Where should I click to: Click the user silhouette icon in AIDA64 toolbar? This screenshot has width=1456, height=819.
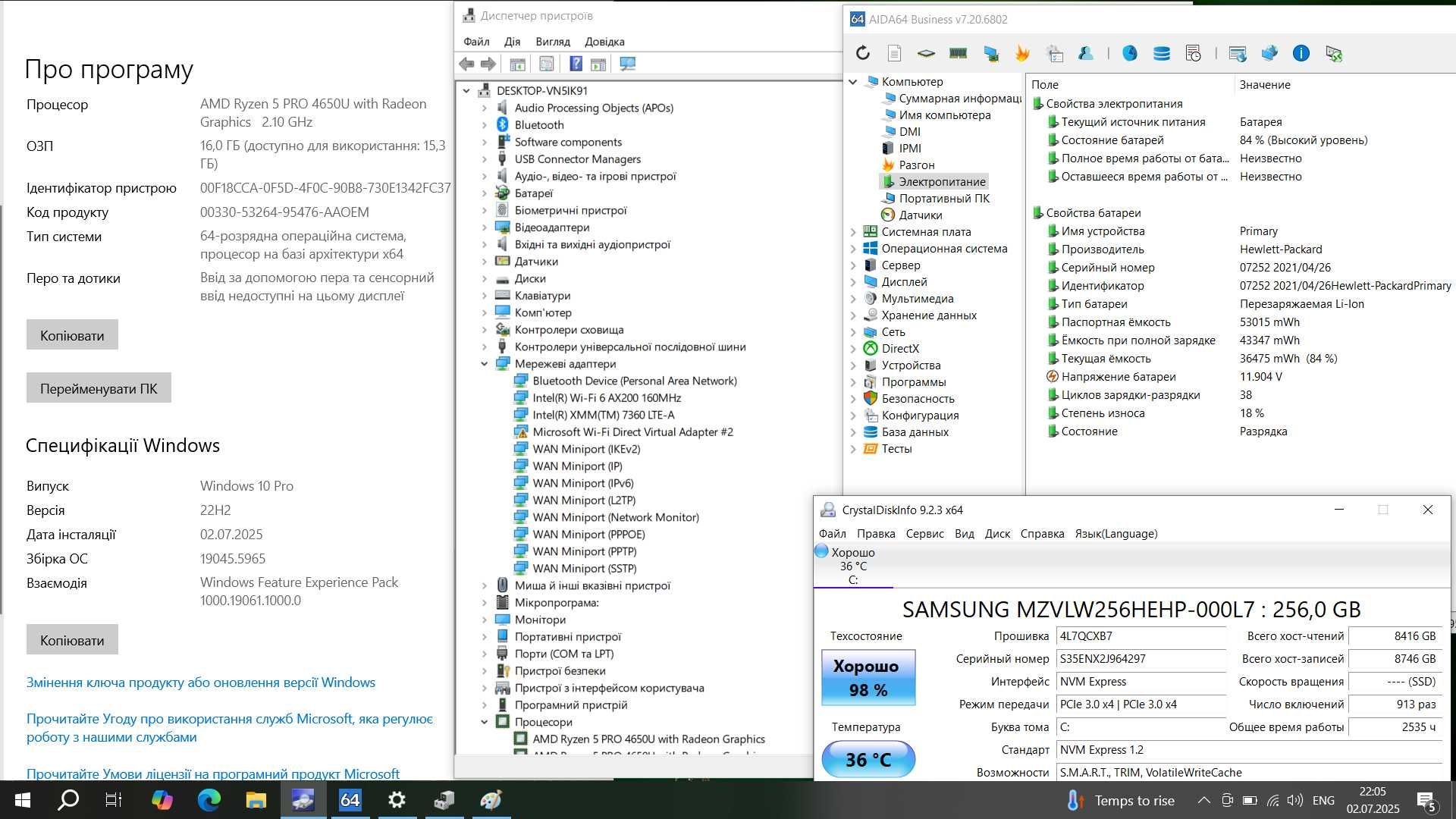tap(1086, 53)
